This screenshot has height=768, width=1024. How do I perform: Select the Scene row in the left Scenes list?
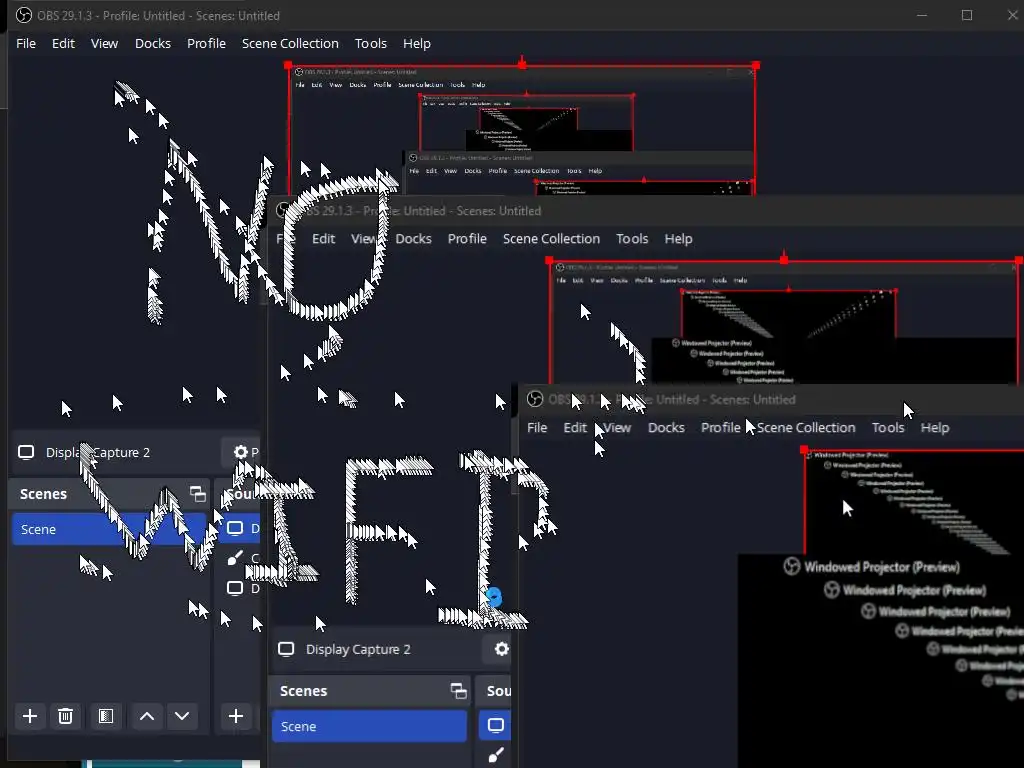point(109,529)
